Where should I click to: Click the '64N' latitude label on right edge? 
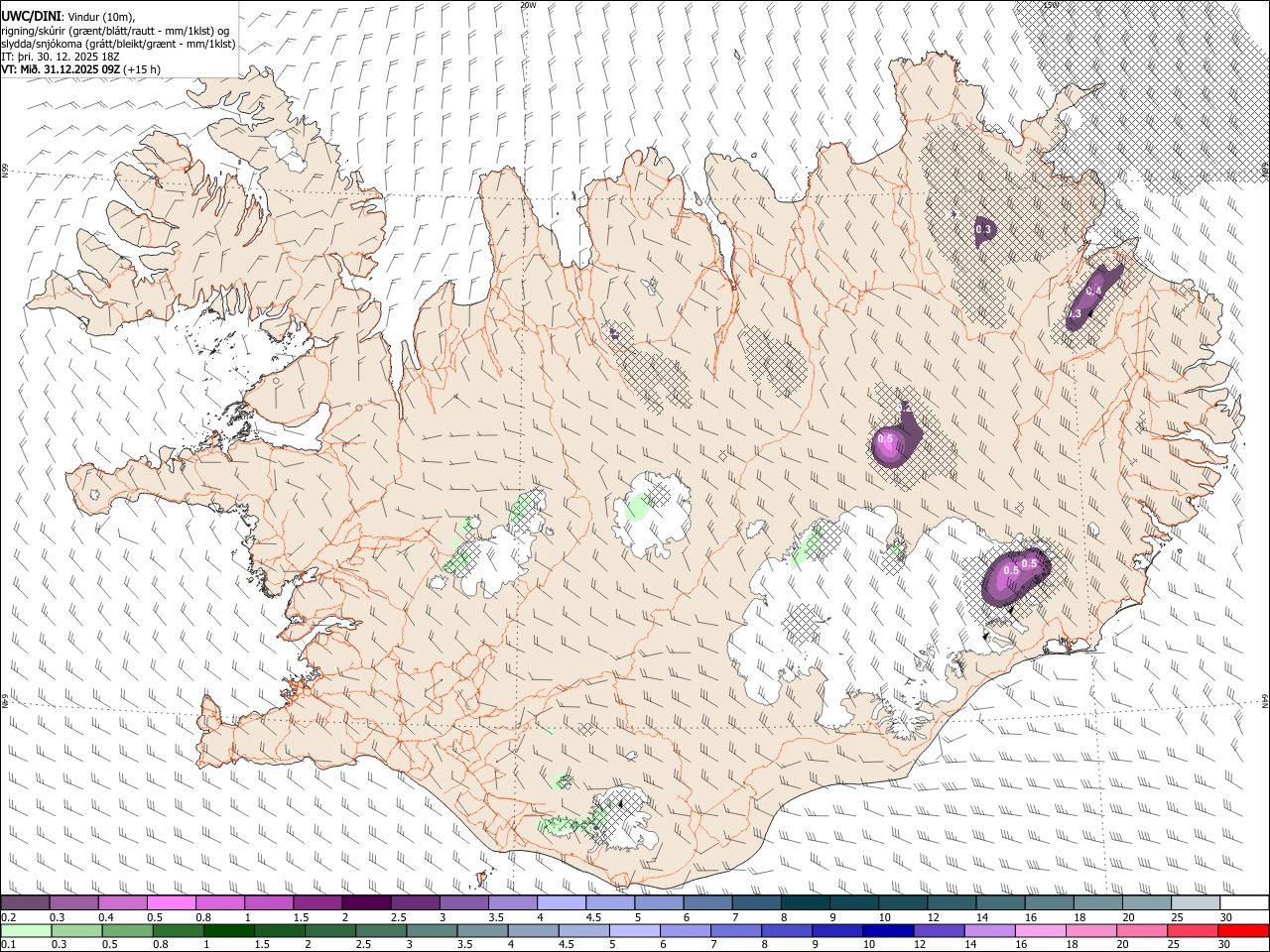pyautogui.click(x=1265, y=701)
